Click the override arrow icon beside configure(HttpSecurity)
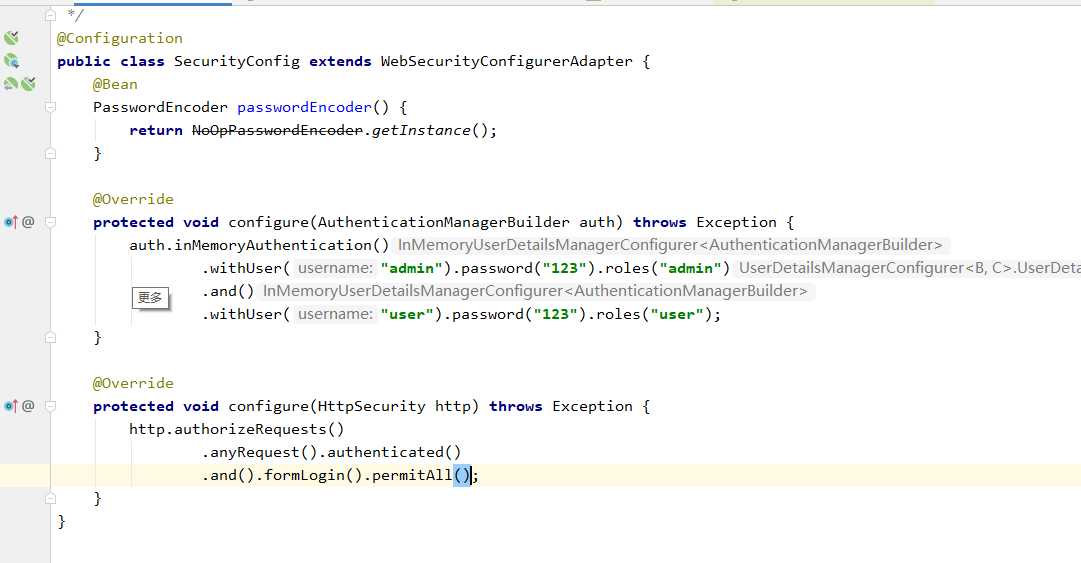 click(x=10, y=406)
